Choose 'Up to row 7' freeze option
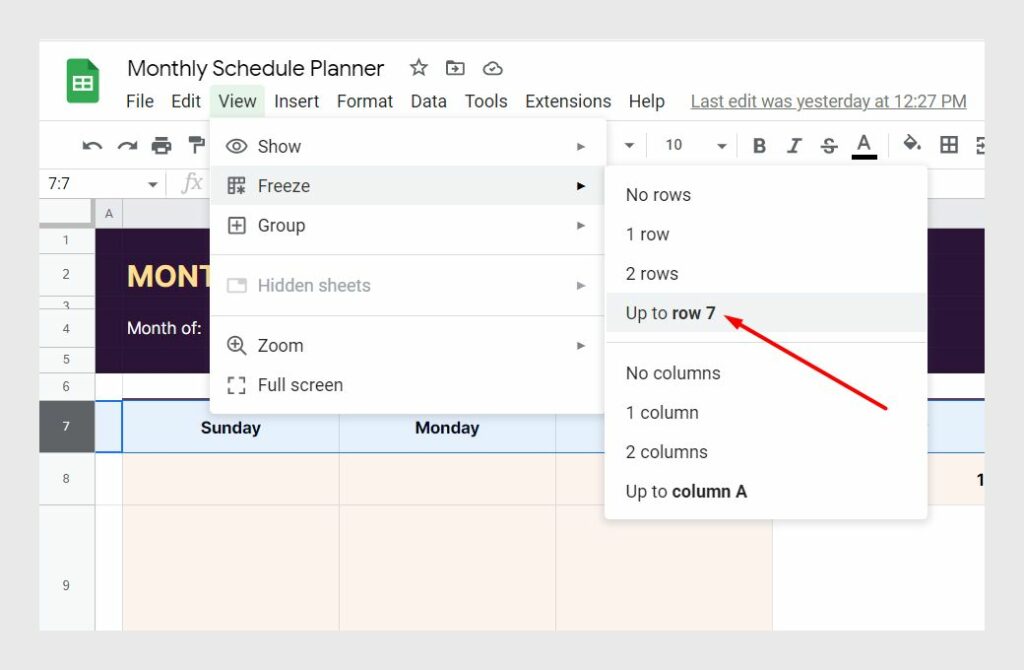This screenshot has width=1024, height=670. (x=671, y=313)
